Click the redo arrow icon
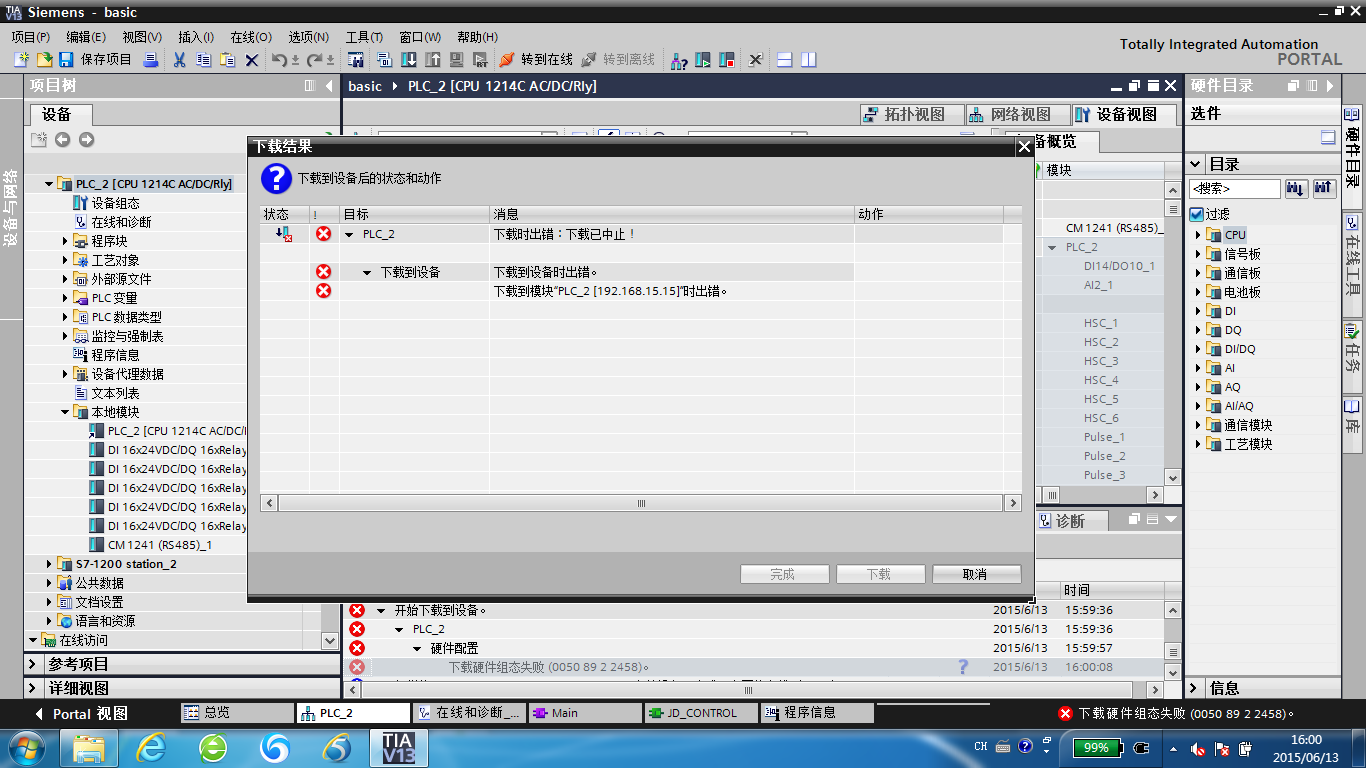1366x768 pixels. tap(314, 60)
